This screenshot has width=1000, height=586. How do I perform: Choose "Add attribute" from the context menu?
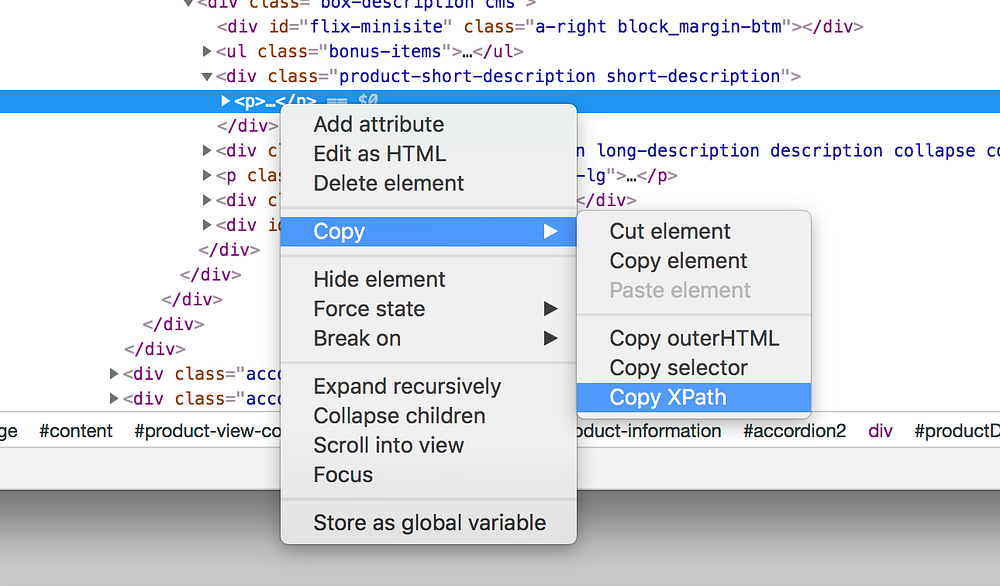pyautogui.click(x=378, y=124)
